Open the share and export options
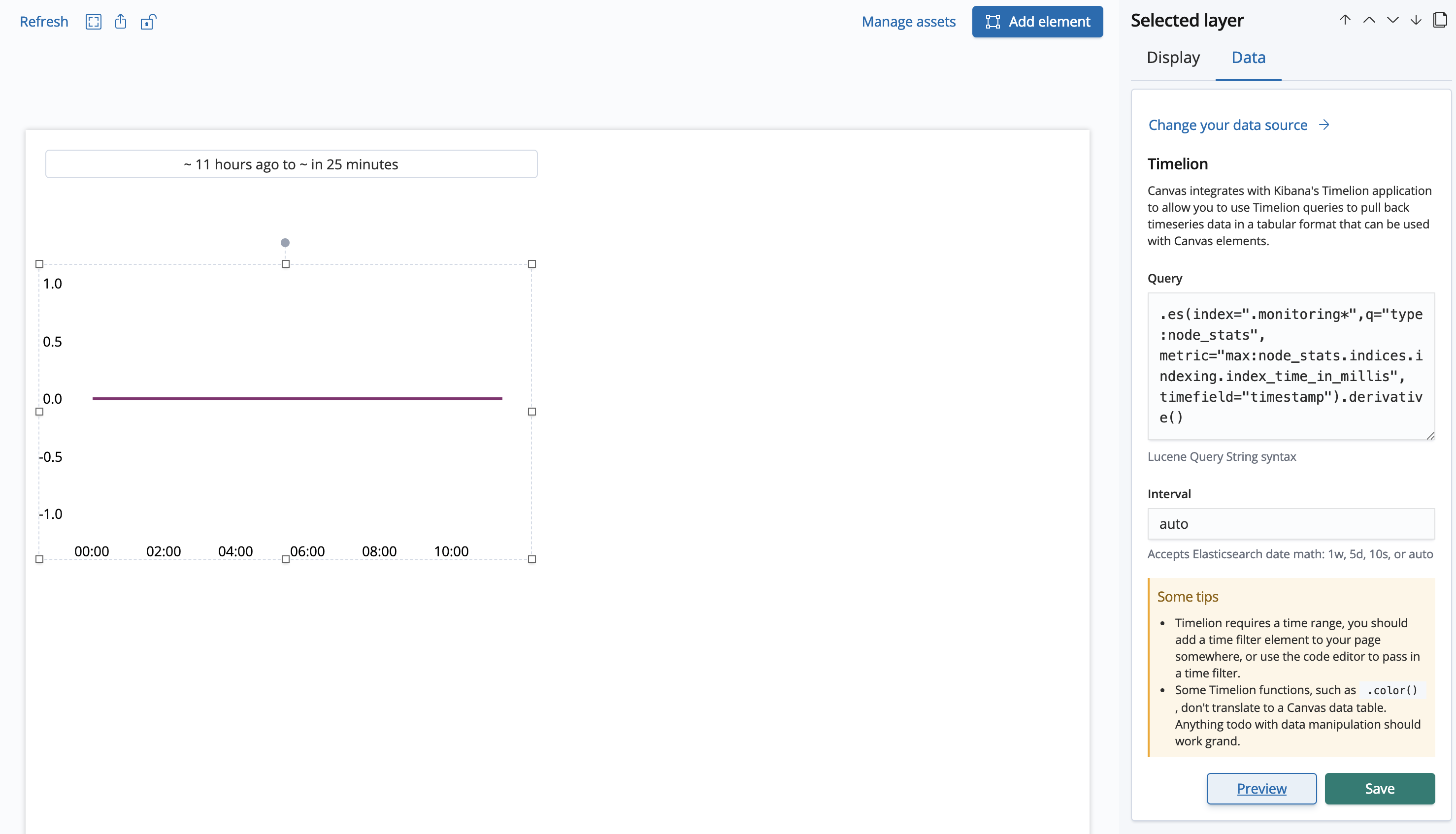This screenshot has width=1456, height=834. click(121, 22)
